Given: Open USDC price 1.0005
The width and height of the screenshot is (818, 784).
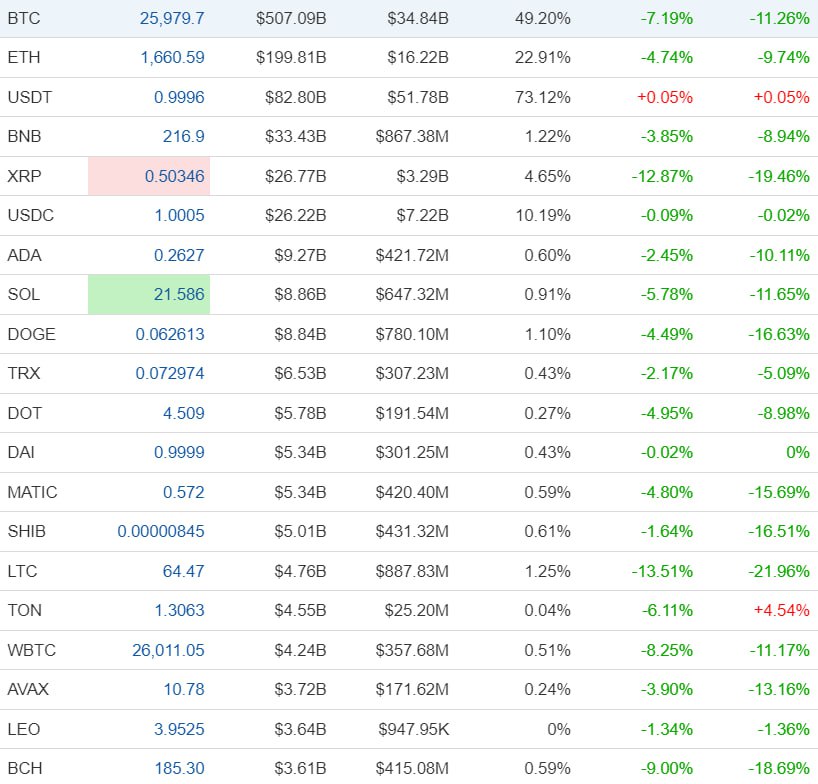Looking at the screenshot, I should click(x=179, y=215).
